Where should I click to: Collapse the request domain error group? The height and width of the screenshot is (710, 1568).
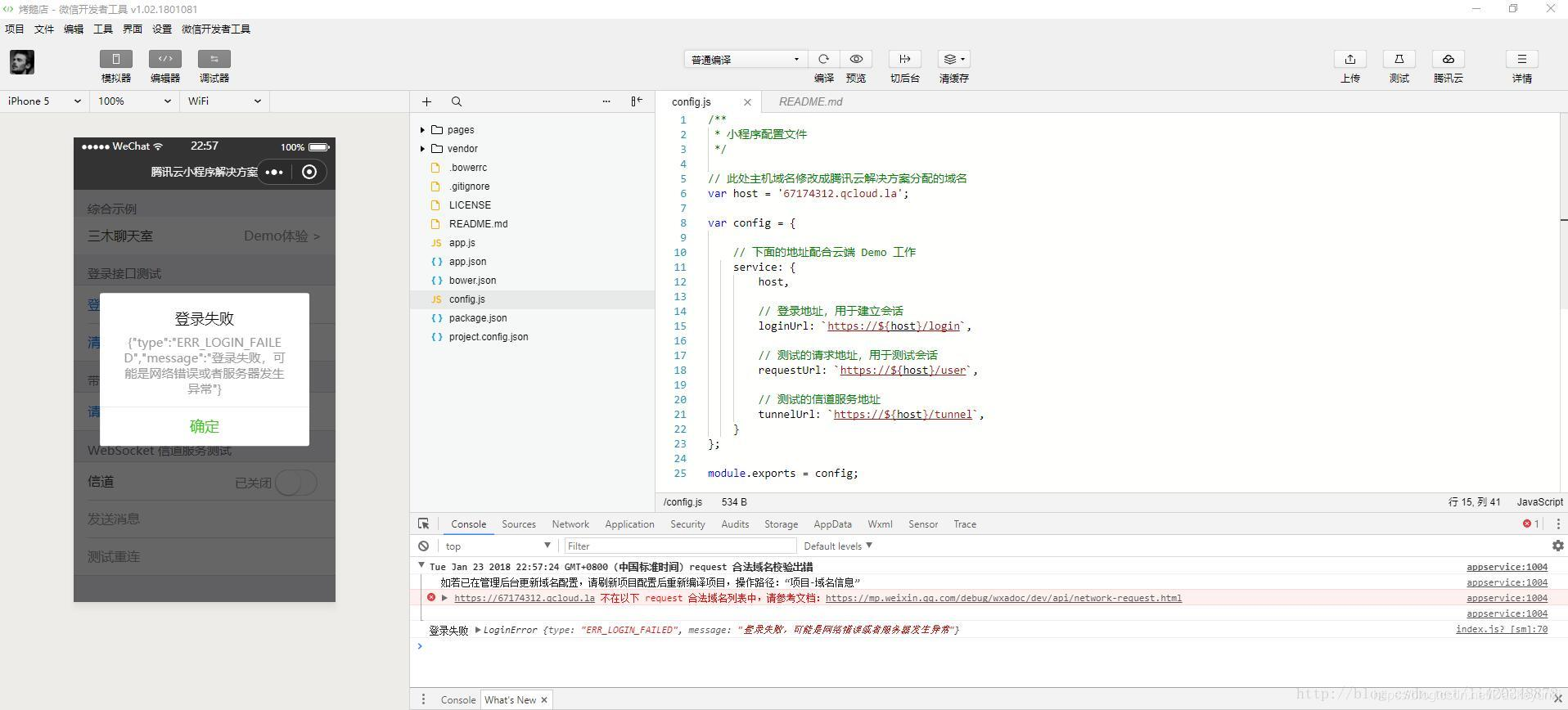coord(421,566)
